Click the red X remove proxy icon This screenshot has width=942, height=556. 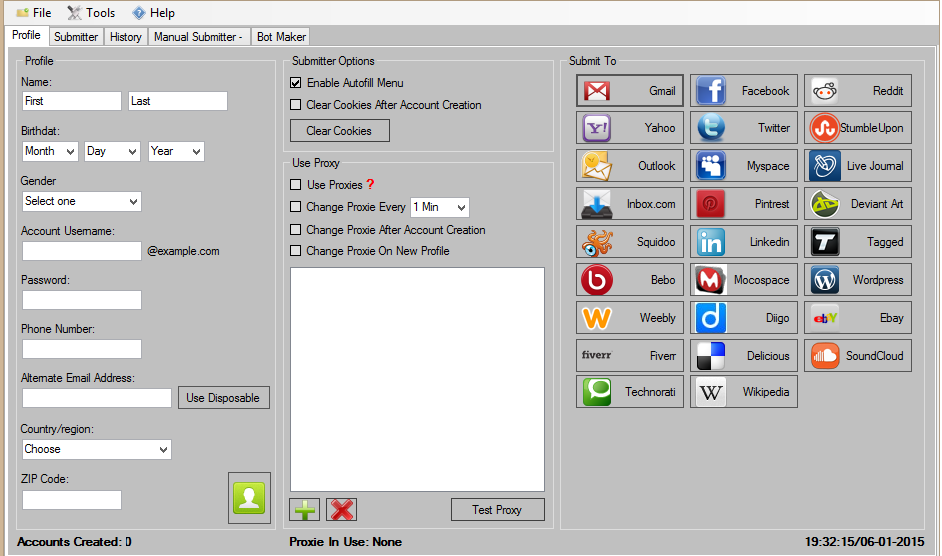pyautogui.click(x=341, y=510)
